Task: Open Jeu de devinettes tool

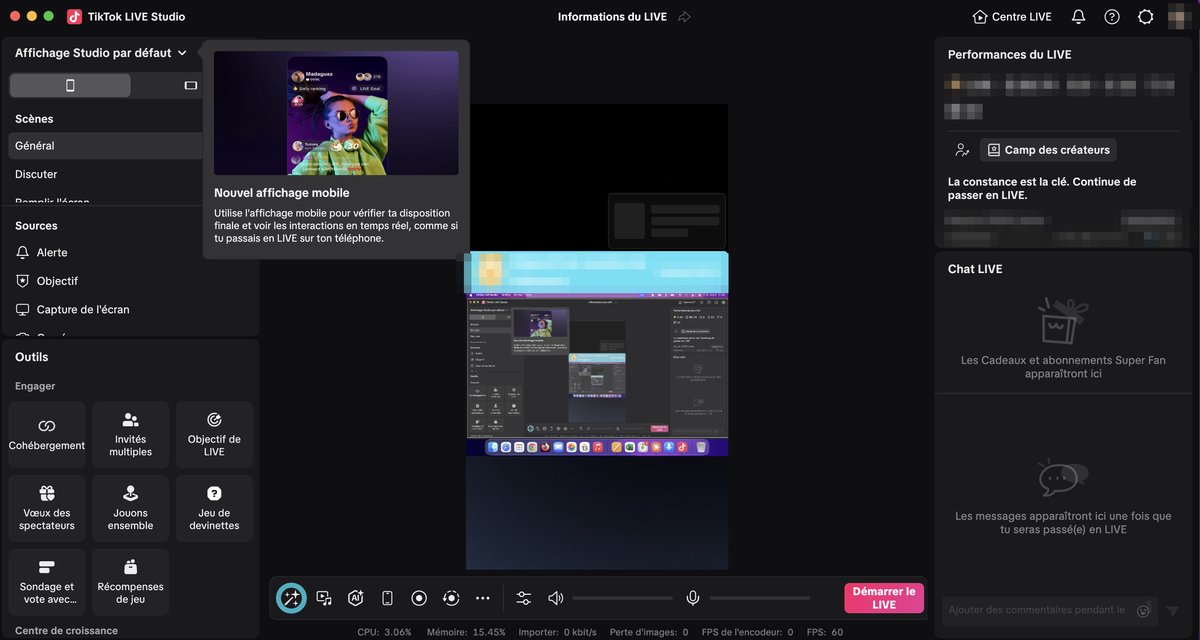Action: [x=214, y=509]
